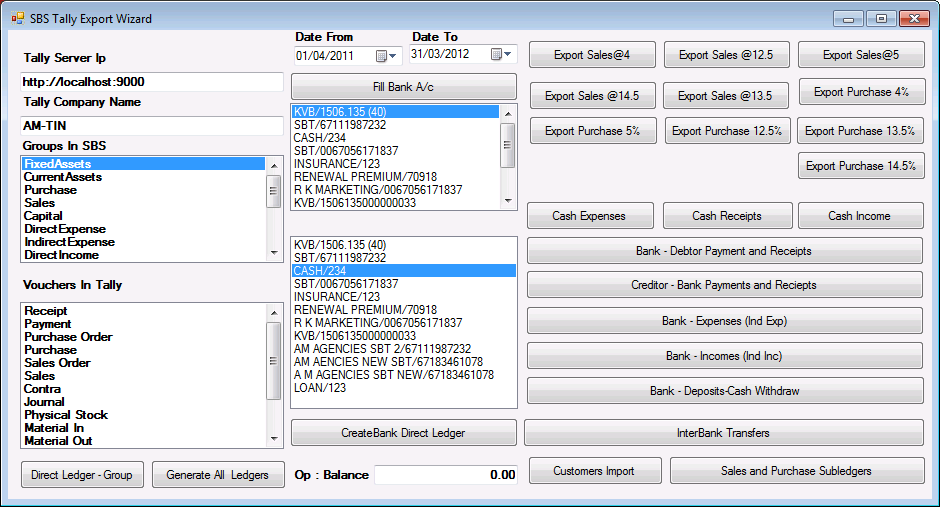Open the Date From calendar dropdown
The image size is (940, 507).
[387, 56]
